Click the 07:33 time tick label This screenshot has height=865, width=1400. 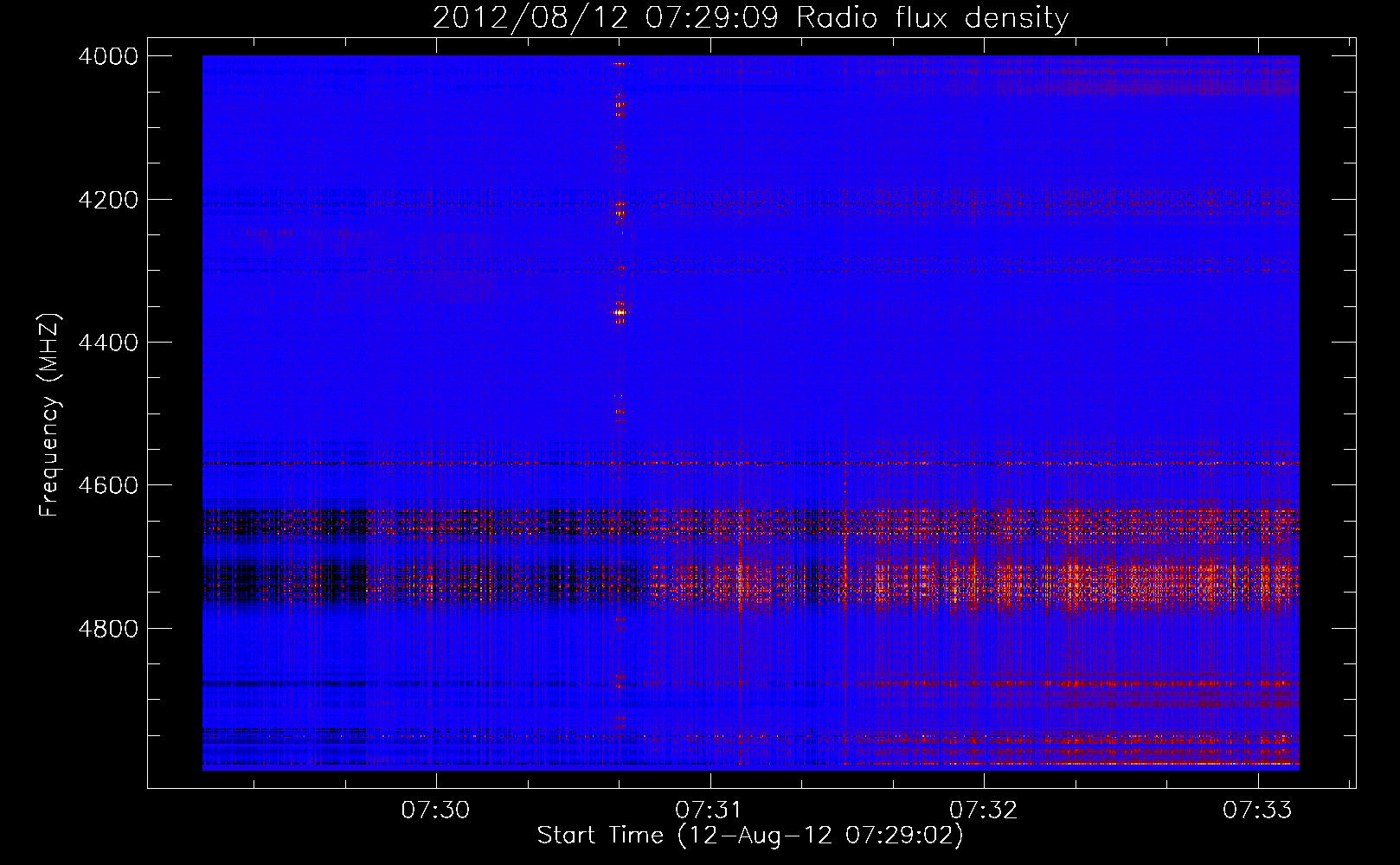click(1257, 810)
